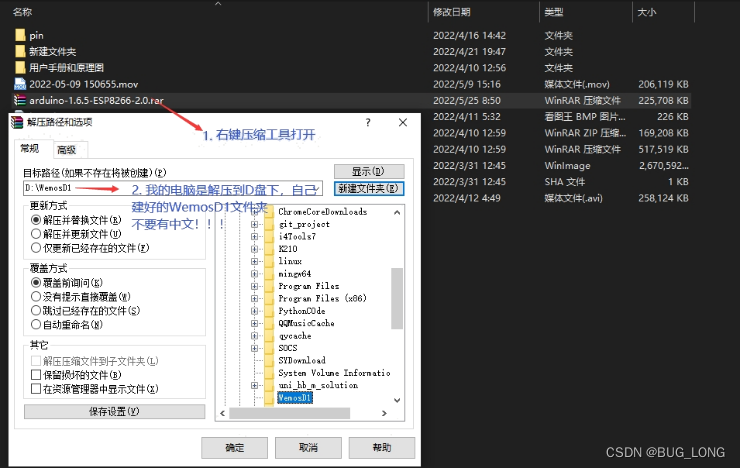Click the i4Tools7 folder icon in tree
This screenshot has height=469, width=741.
point(269,236)
